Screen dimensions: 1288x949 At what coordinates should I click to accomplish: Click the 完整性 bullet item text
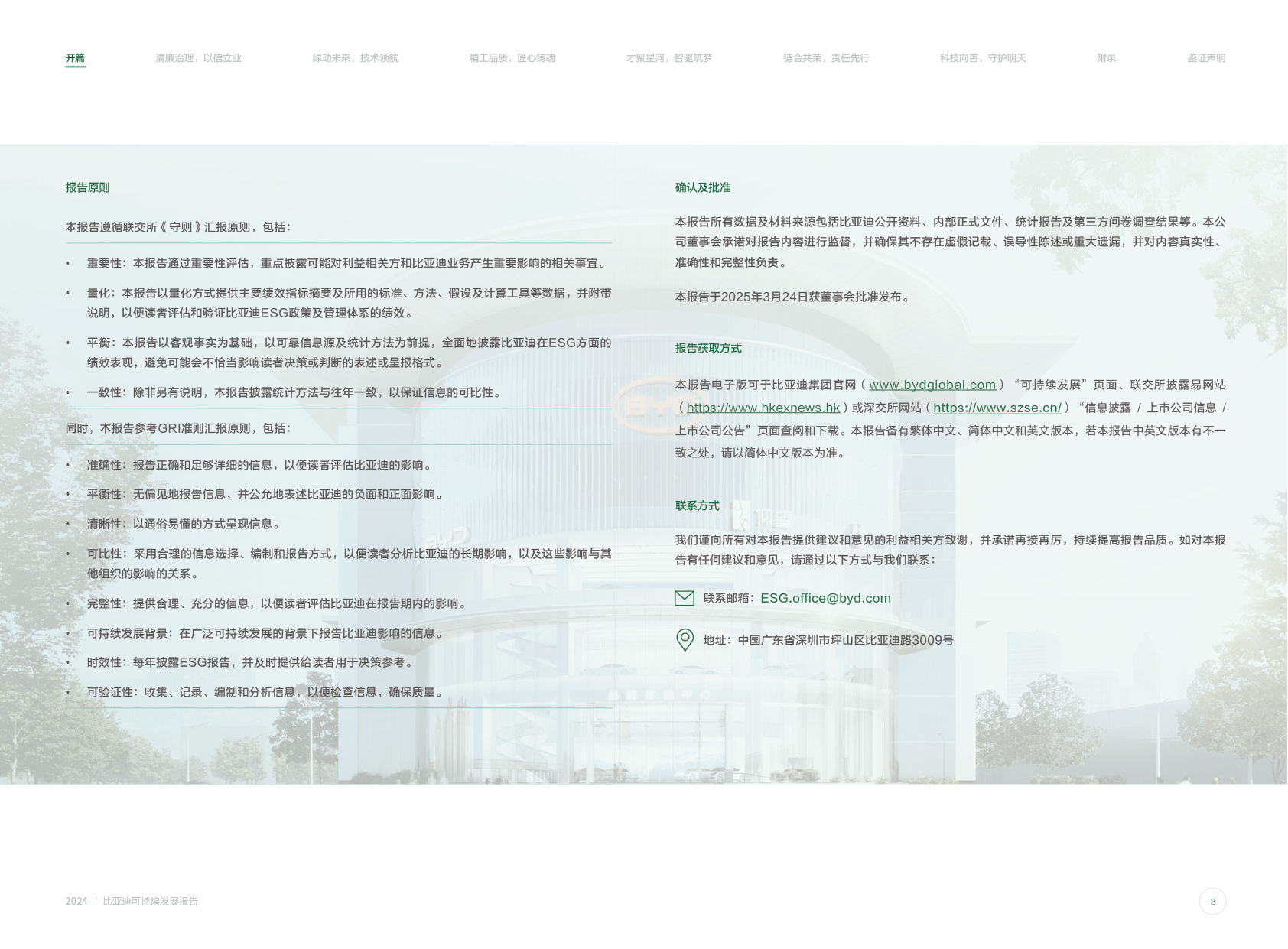click(x=278, y=603)
